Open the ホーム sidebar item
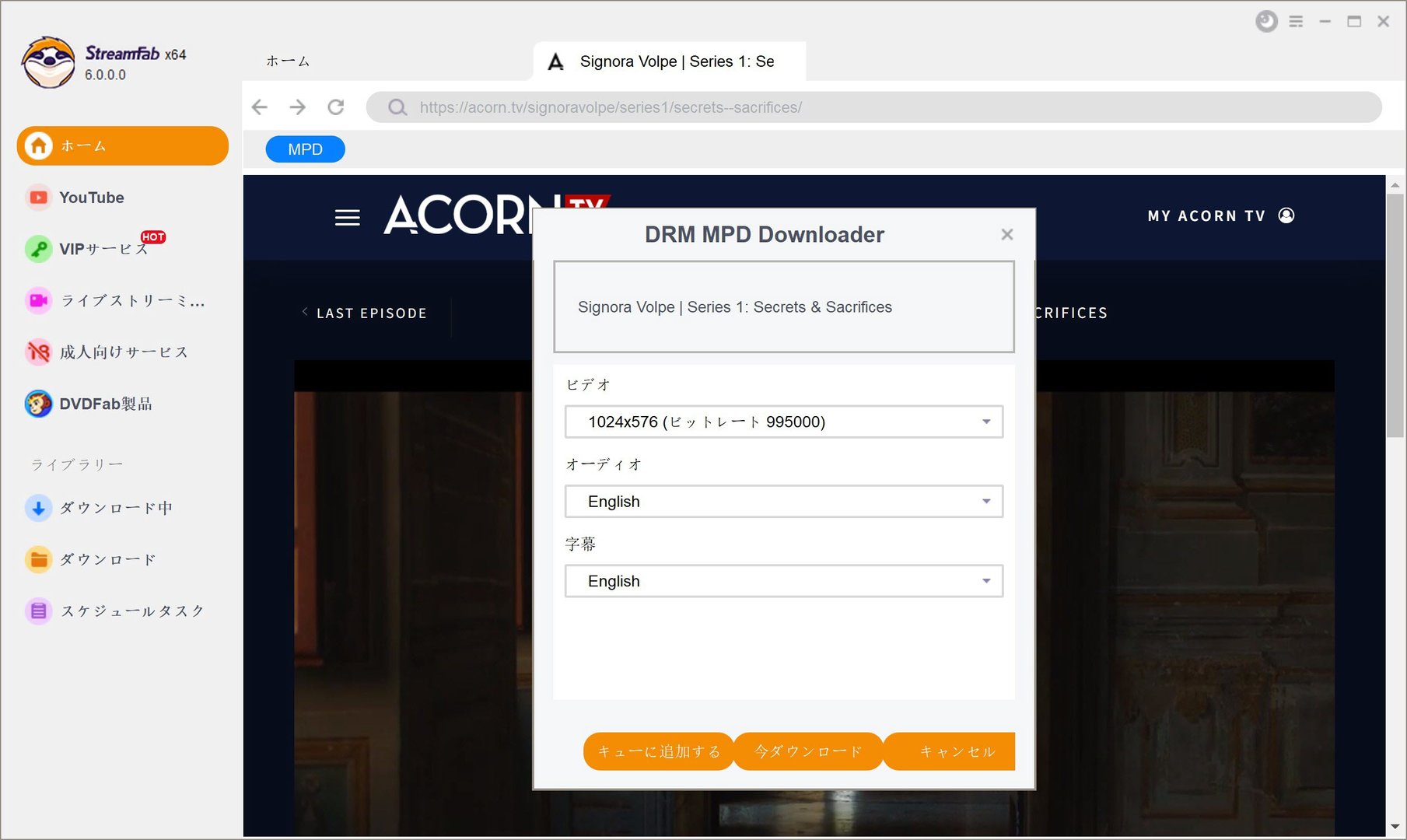The width and height of the screenshot is (1407, 840). pyautogui.click(x=122, y=146)
